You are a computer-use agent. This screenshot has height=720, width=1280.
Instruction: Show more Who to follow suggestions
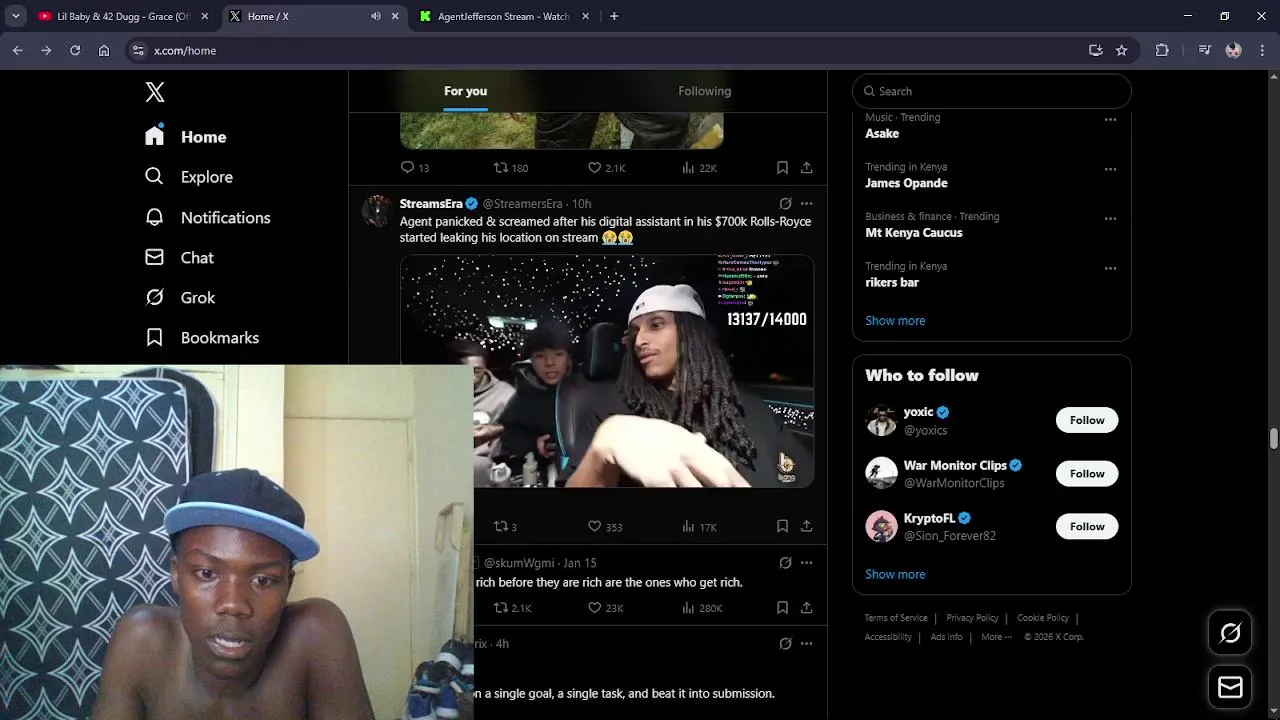tap(895, 574)
